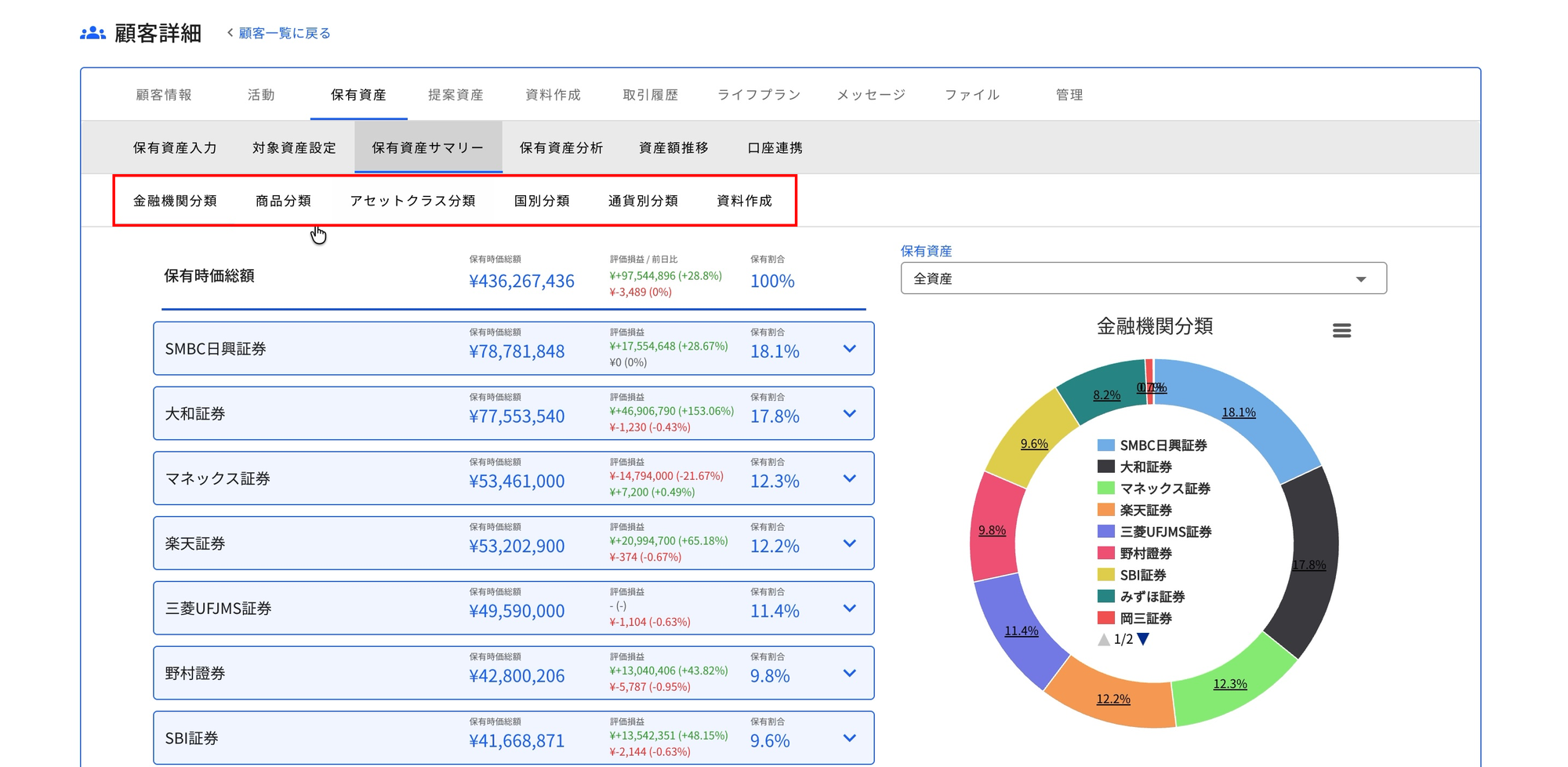The height and width of the screenshot is (767, 1568).
Task: Toggle SBI証券 legend color swatch
Action: click(x=1106, y=575)
